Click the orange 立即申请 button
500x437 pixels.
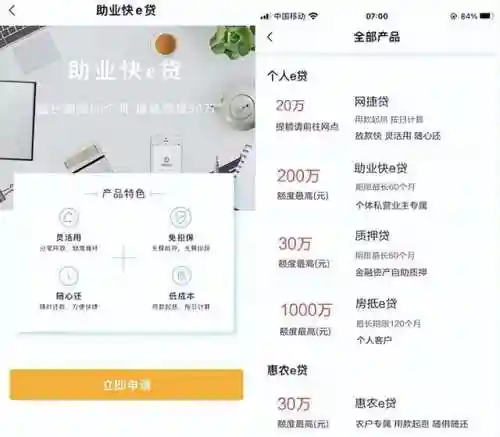tap(126, 385)
